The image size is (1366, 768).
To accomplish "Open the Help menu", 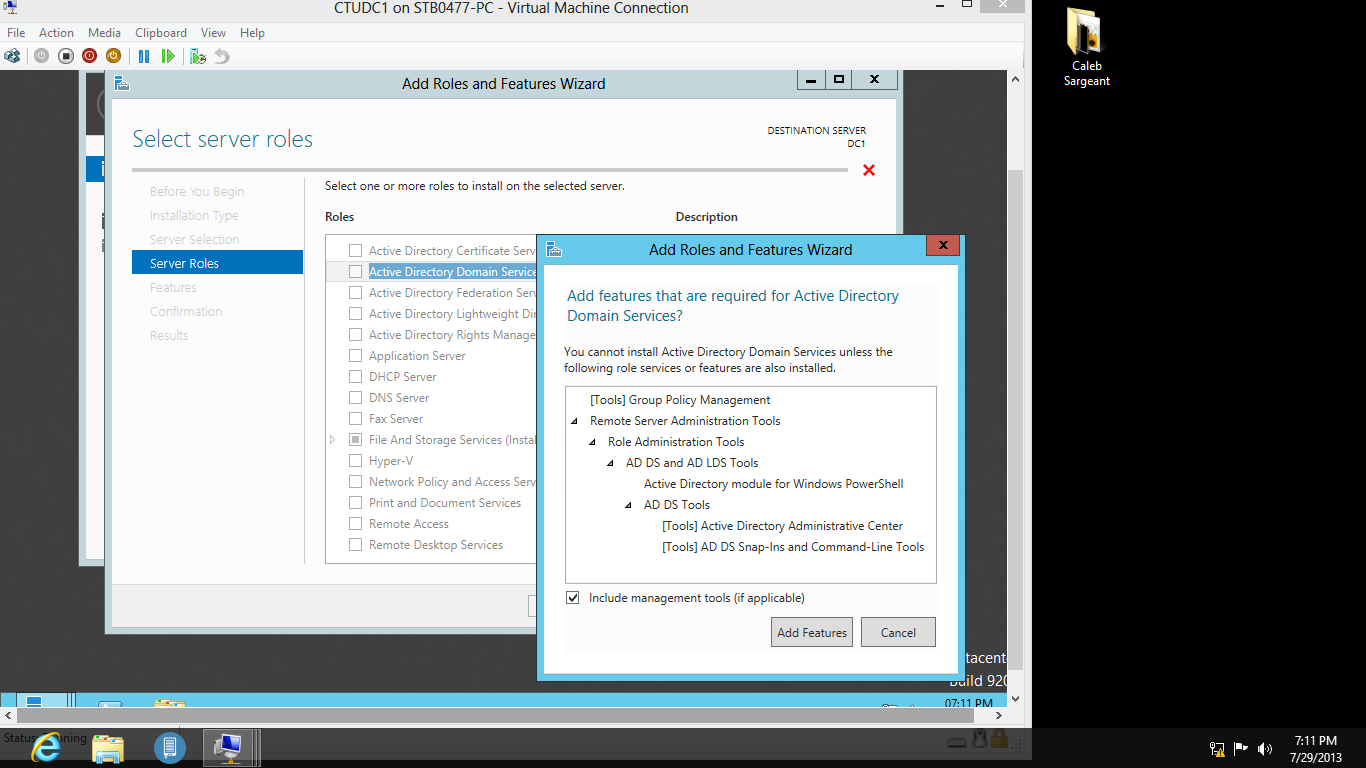I will coord(252,33).
